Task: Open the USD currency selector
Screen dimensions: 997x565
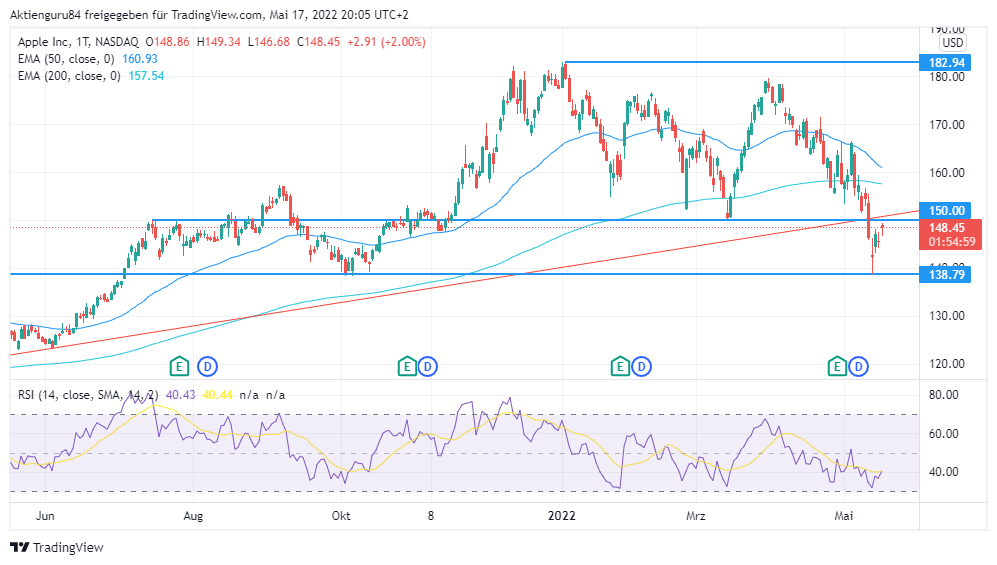Action: 952,43
